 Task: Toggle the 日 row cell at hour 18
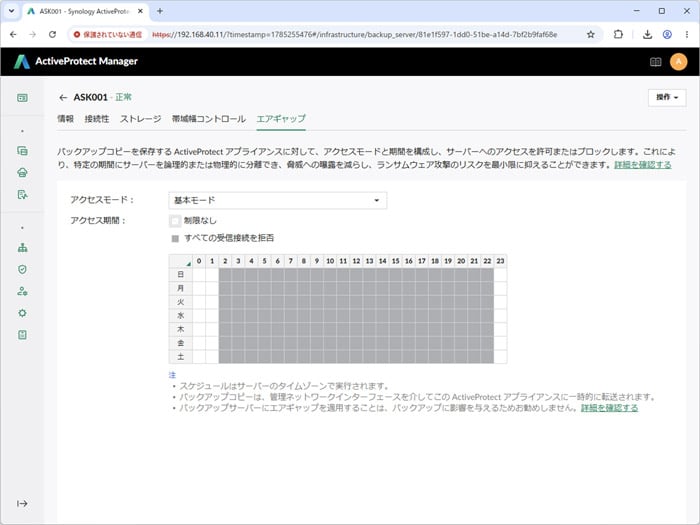click(435, 275)
